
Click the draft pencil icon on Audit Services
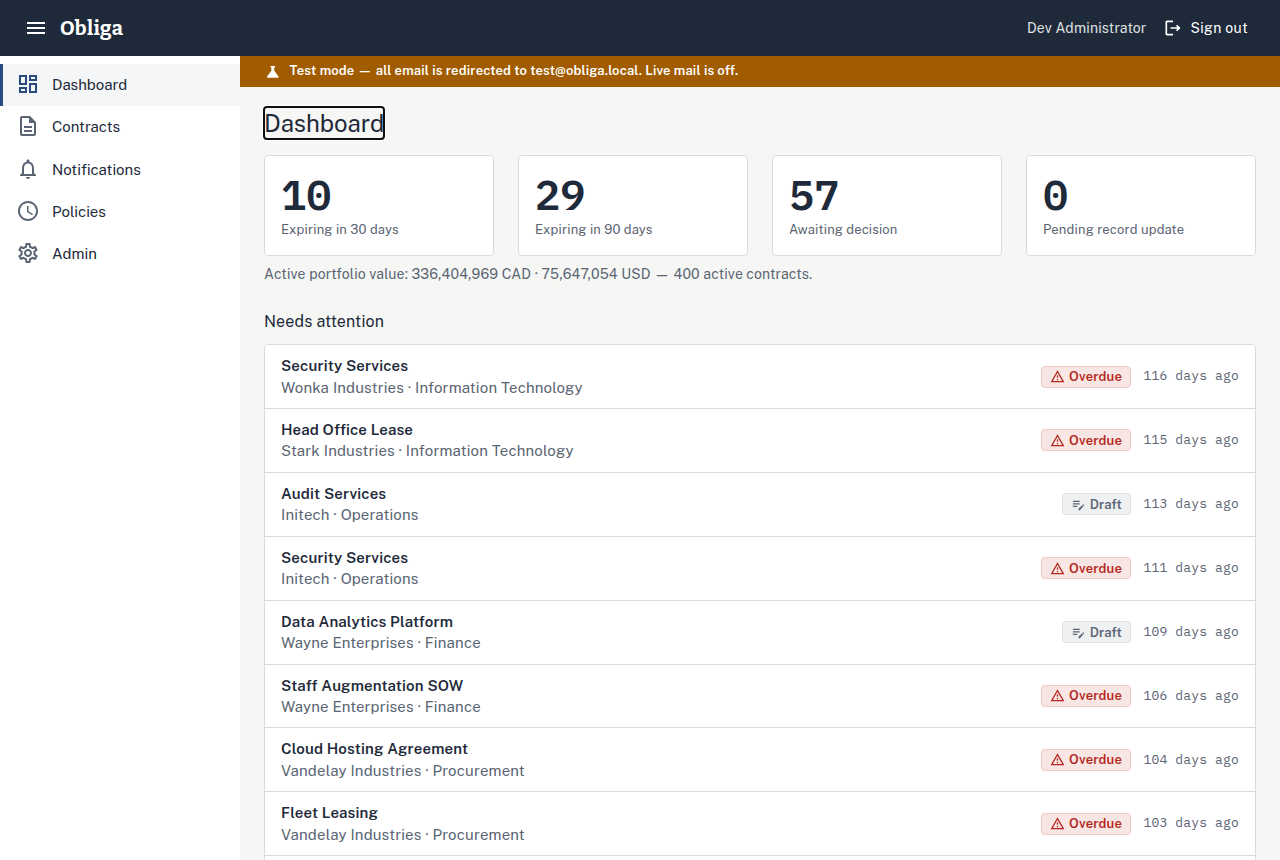(1078, 505)
